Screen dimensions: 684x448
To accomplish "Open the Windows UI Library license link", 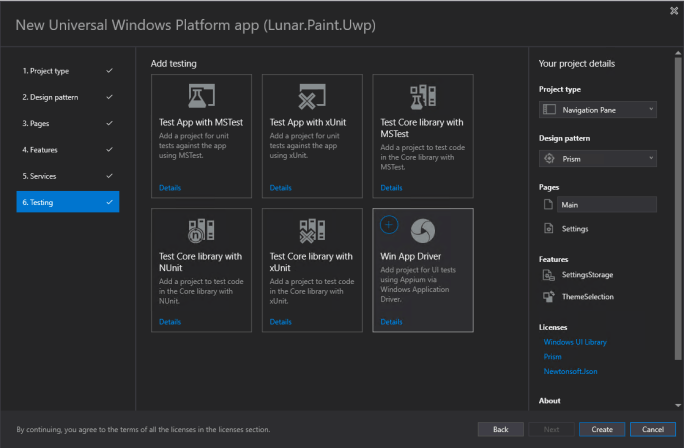I will click(575, 342).
